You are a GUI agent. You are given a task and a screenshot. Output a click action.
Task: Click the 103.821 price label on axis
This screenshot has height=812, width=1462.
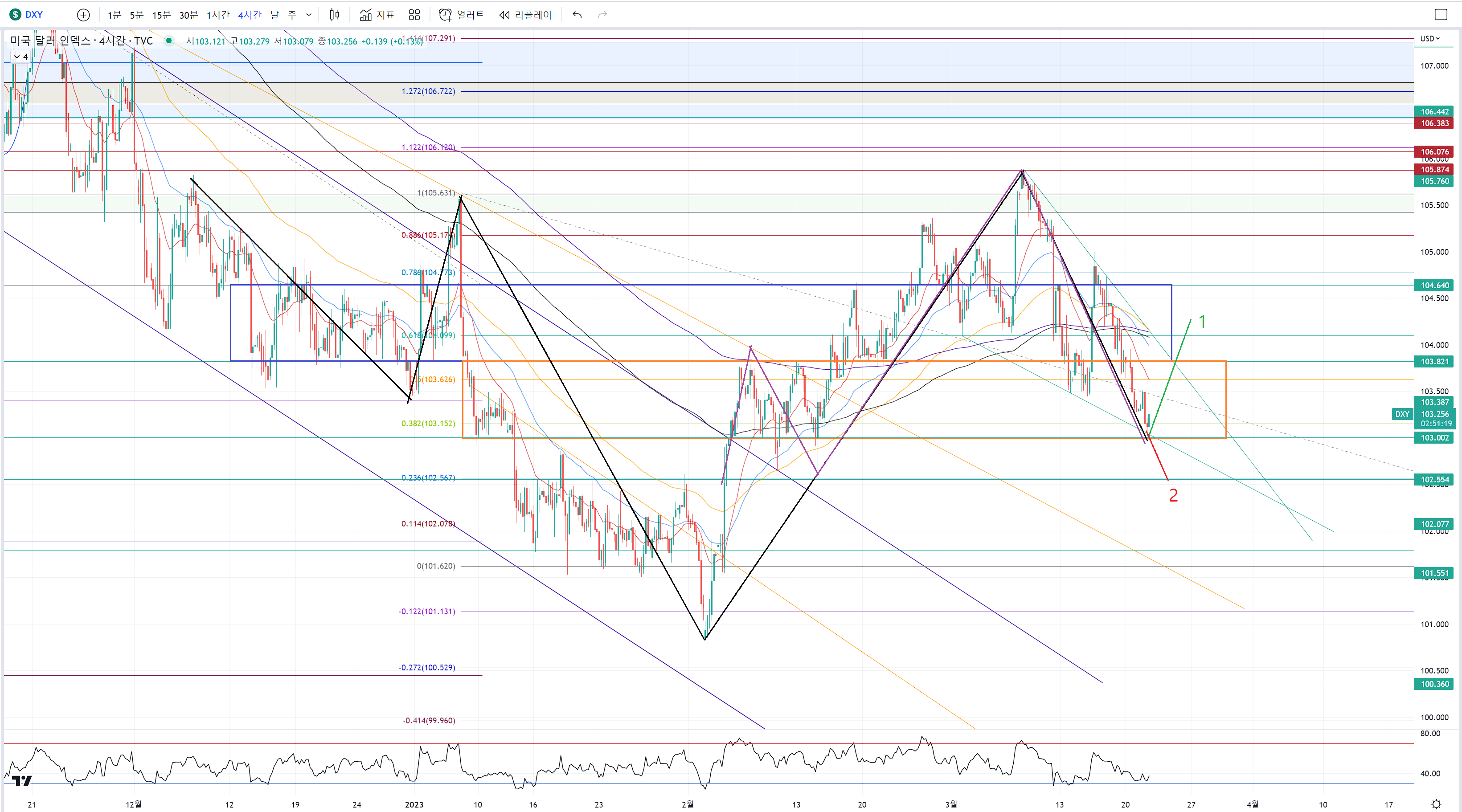[x=1434, y=361]
